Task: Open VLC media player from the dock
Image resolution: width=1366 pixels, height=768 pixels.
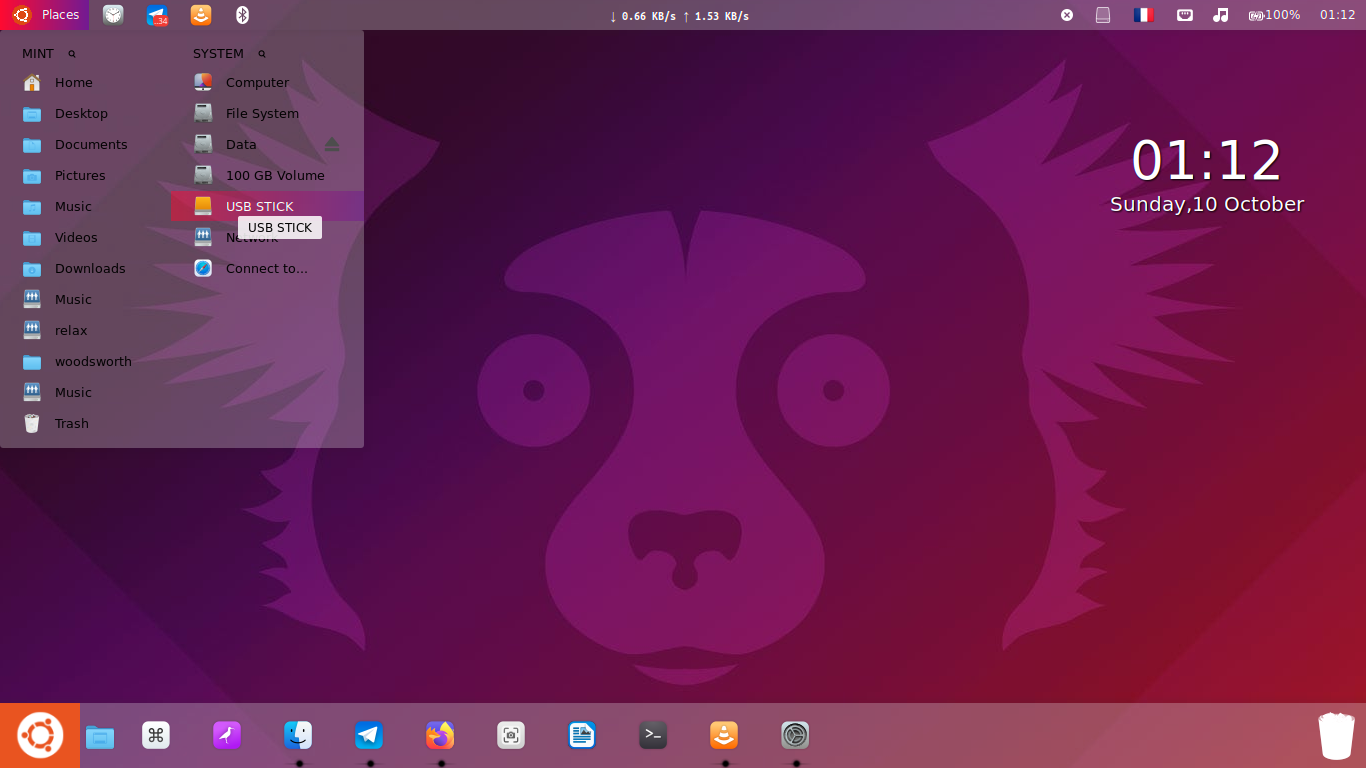Action: tap(724, 736)
